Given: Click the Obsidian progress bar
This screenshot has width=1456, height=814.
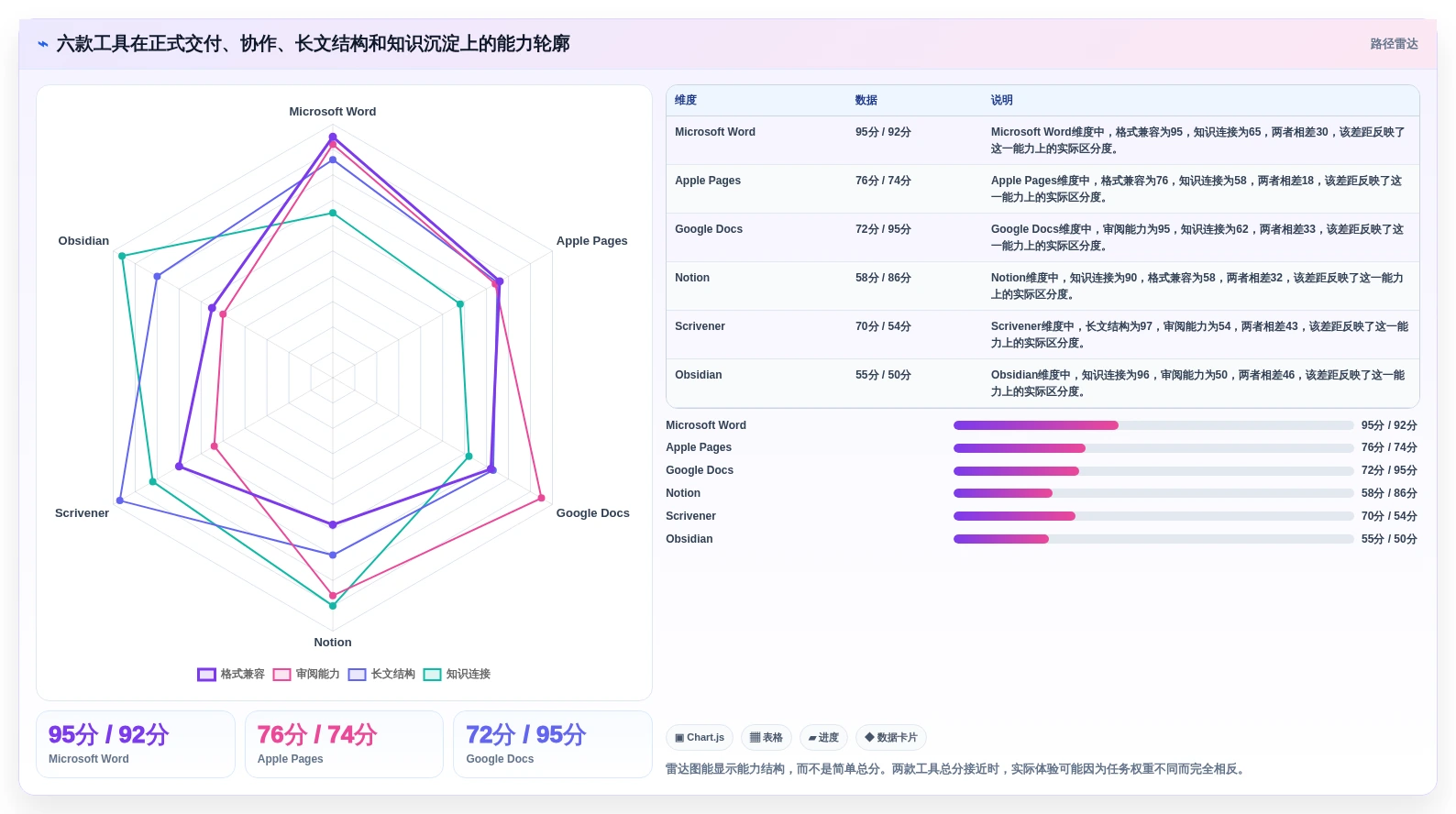Looking at the screenshot, I should coord(1153,539).
